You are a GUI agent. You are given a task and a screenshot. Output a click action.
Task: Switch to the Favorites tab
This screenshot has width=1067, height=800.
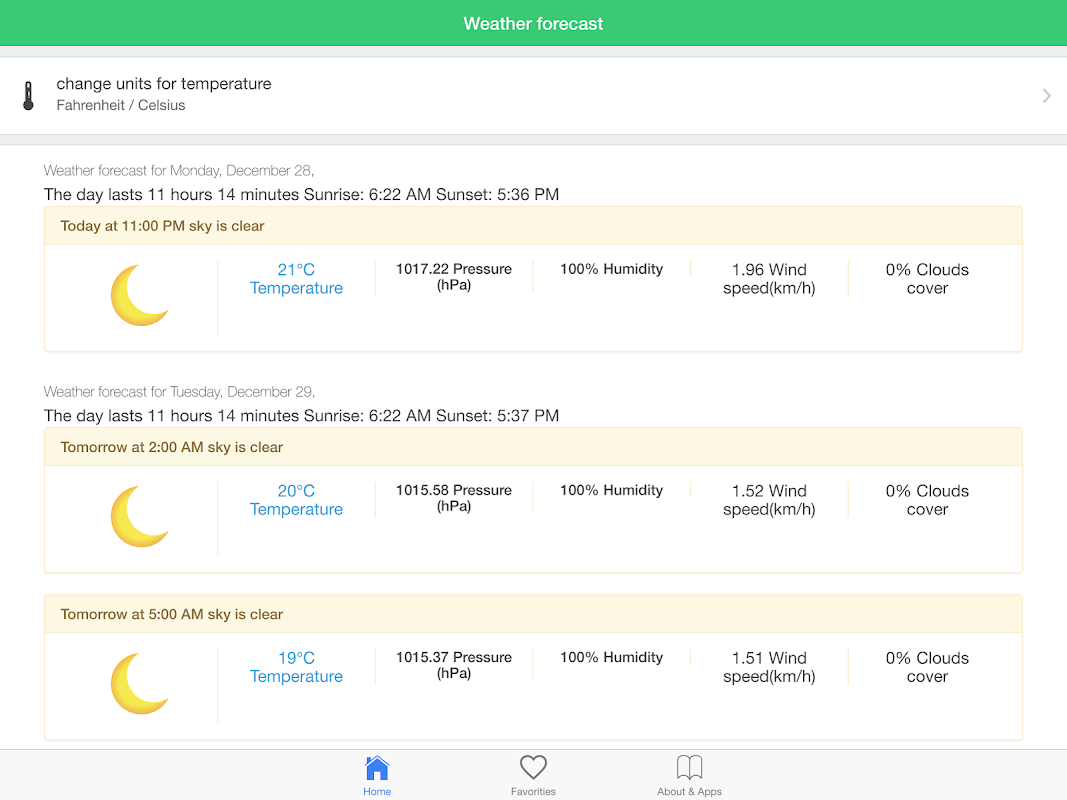click(x=533, y=775)
